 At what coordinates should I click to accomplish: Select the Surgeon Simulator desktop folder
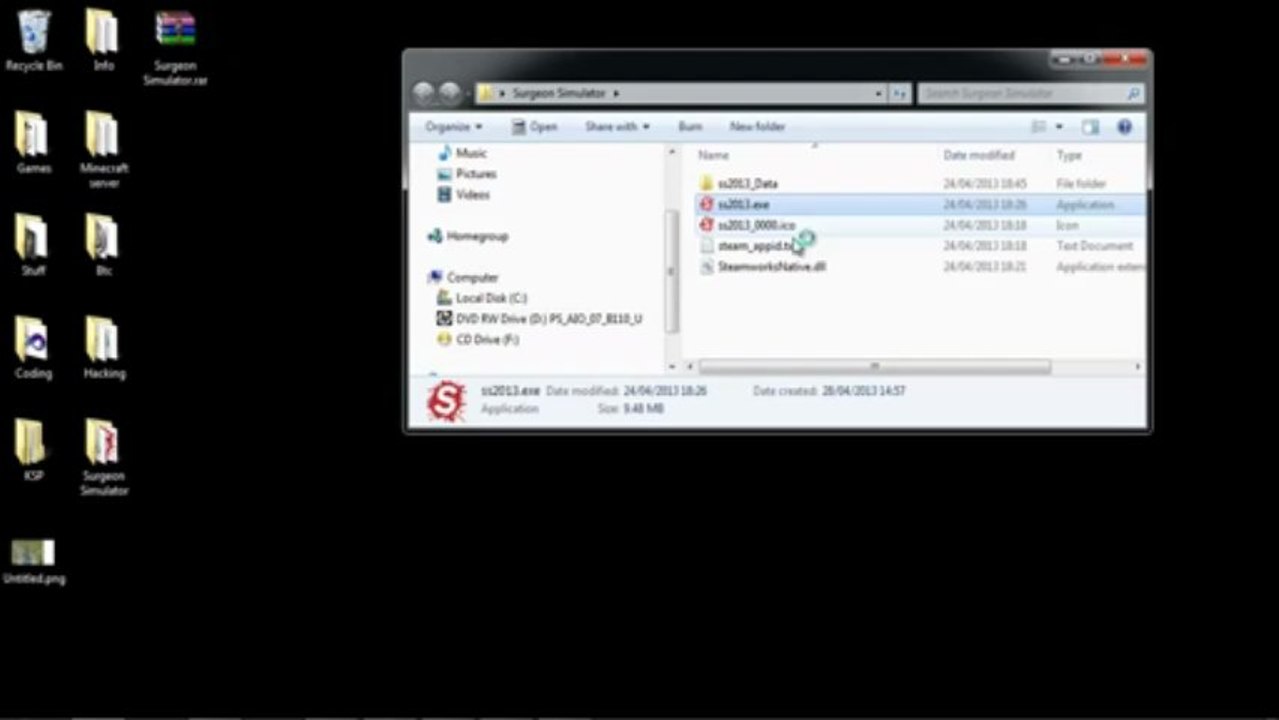tap(104, 457)
